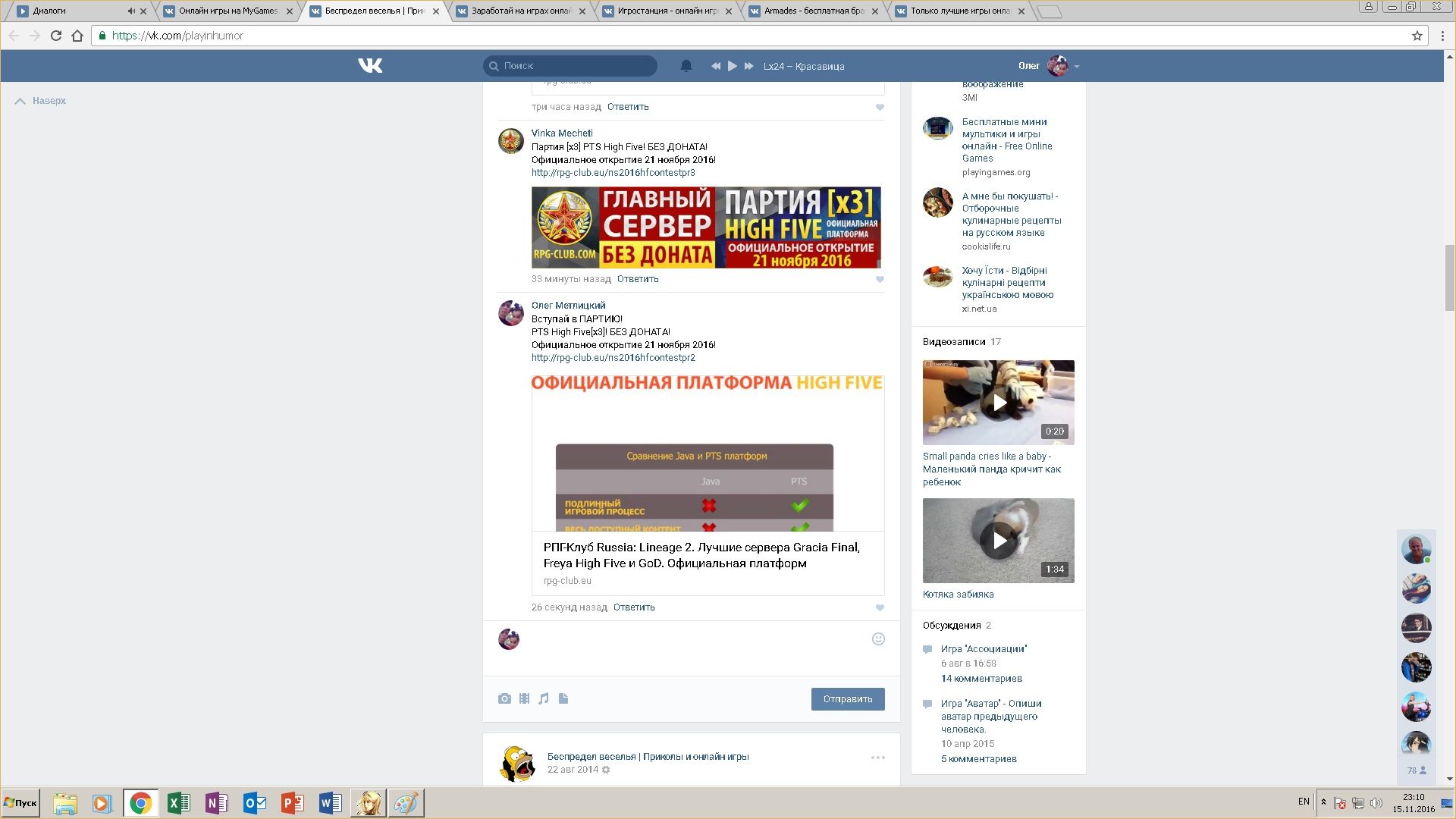This screenshot has width=1456, height=819.
Task: Attach a photo with camera icon
Action: [504, 699]
